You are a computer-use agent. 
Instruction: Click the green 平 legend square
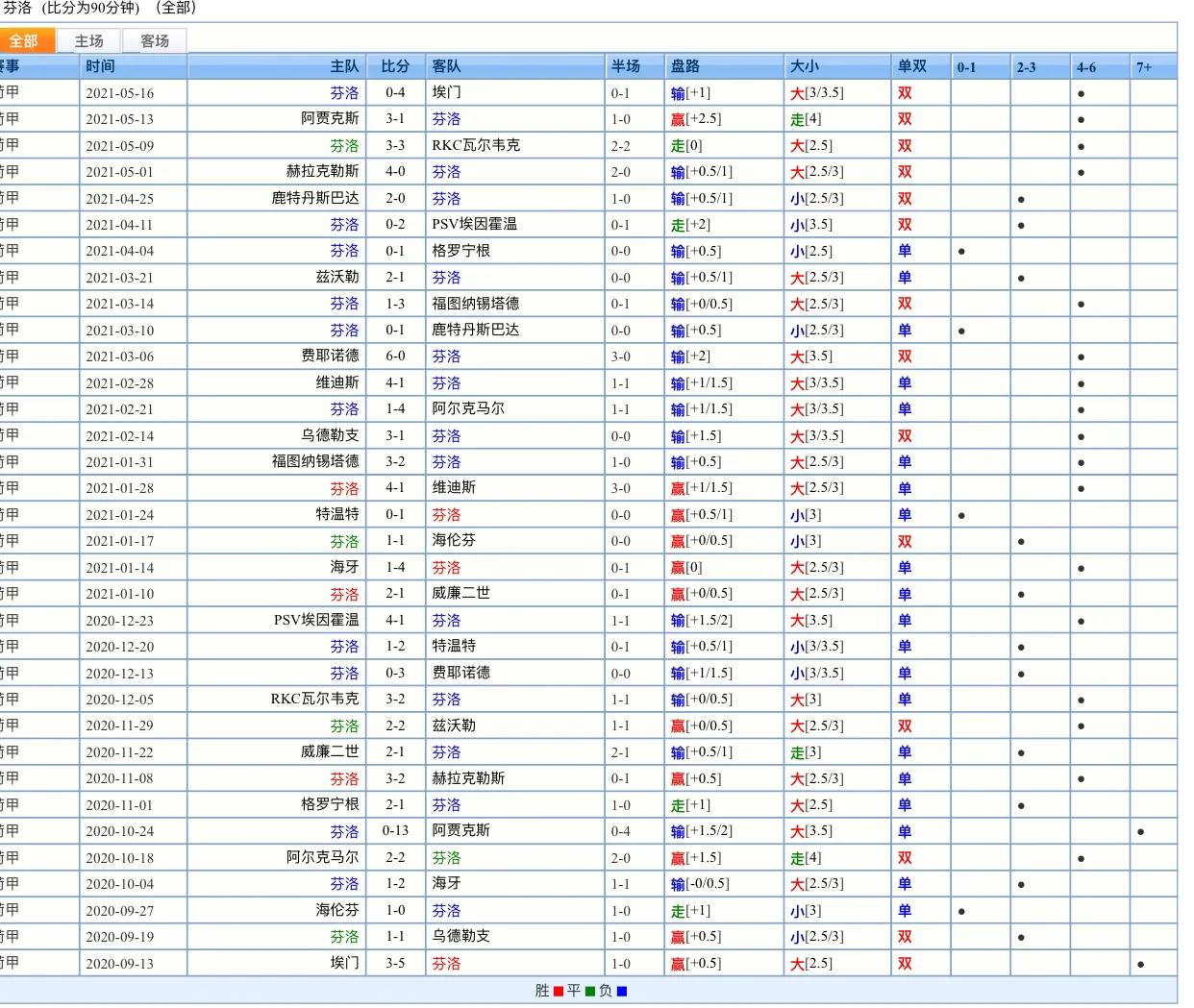(x=589, y=992)
